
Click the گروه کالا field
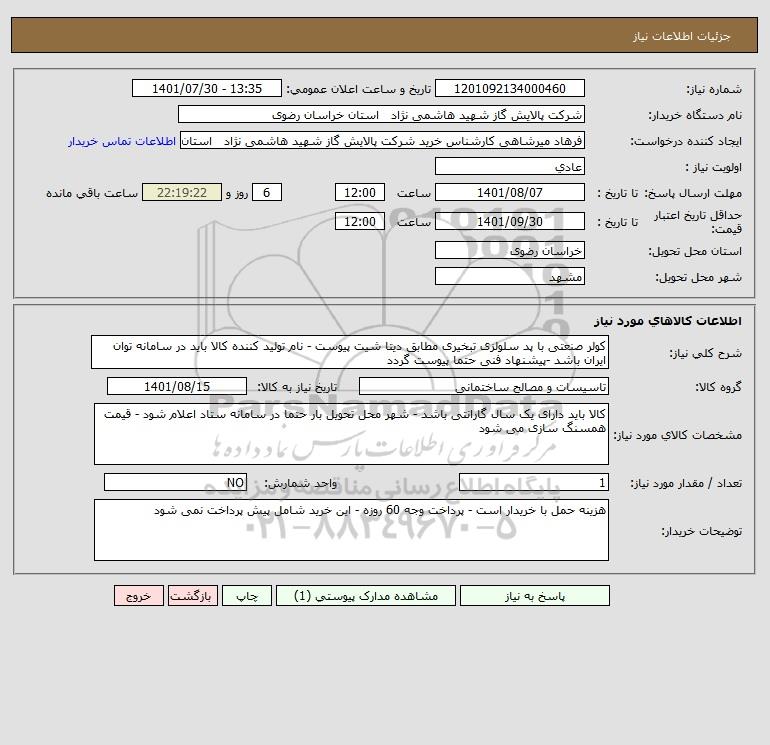coord(484,386)
